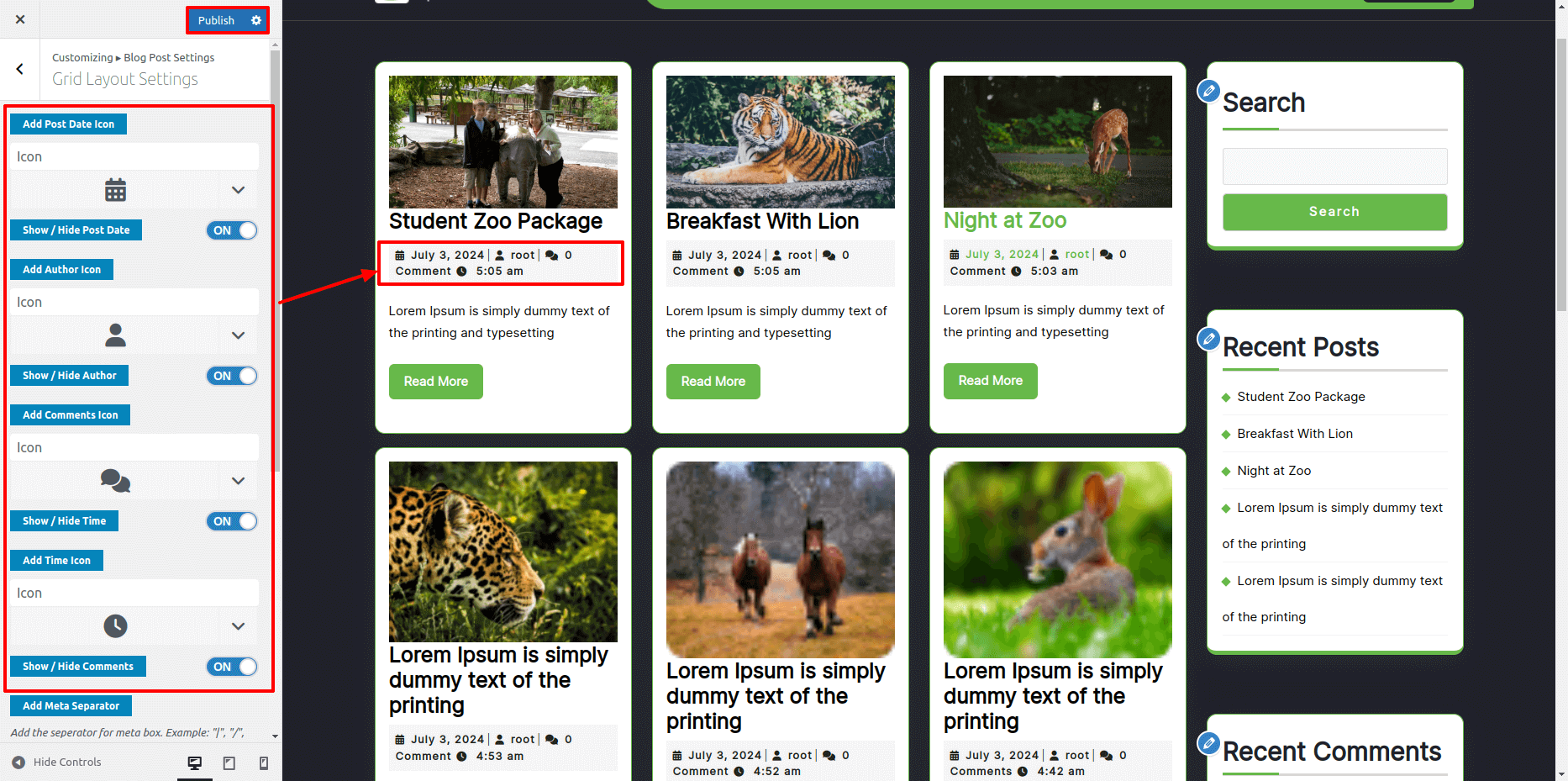Switch to desktop preview device icon

tap(195, 763)
